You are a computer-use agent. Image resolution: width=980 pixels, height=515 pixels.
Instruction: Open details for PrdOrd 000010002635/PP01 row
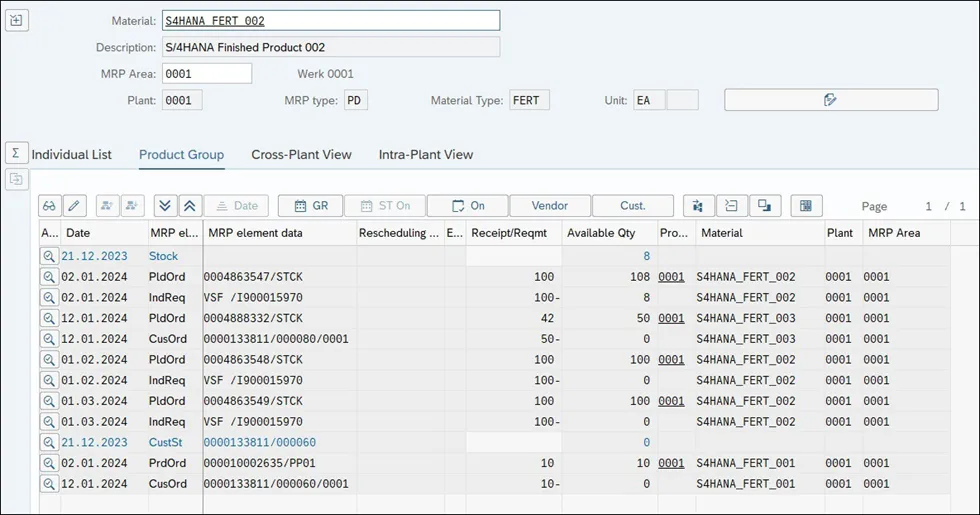point(49,463)
